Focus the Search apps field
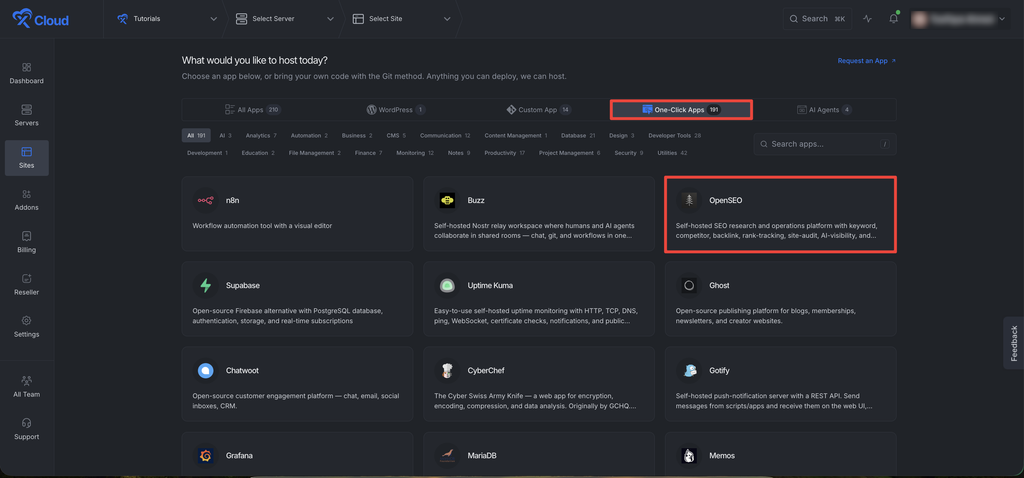1024x478 pixels. (825, 144)
